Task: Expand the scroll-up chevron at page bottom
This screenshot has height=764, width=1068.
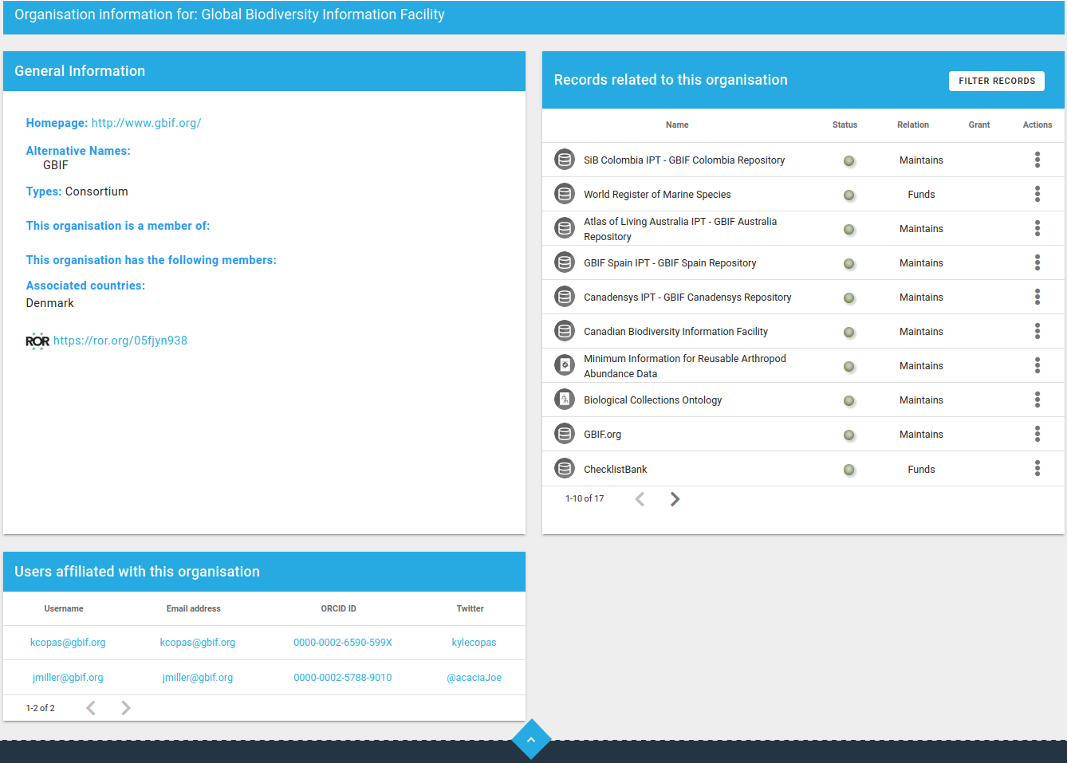Action: point(531,740)
